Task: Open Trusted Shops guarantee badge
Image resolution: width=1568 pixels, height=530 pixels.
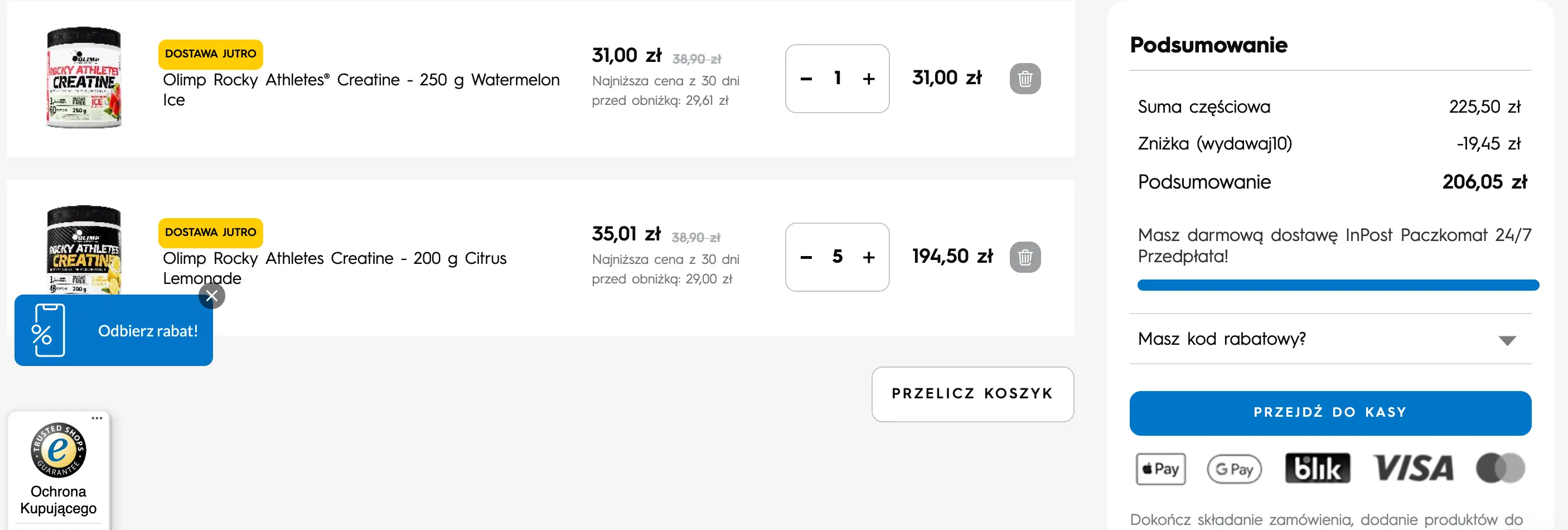Action: click(59, 450)
